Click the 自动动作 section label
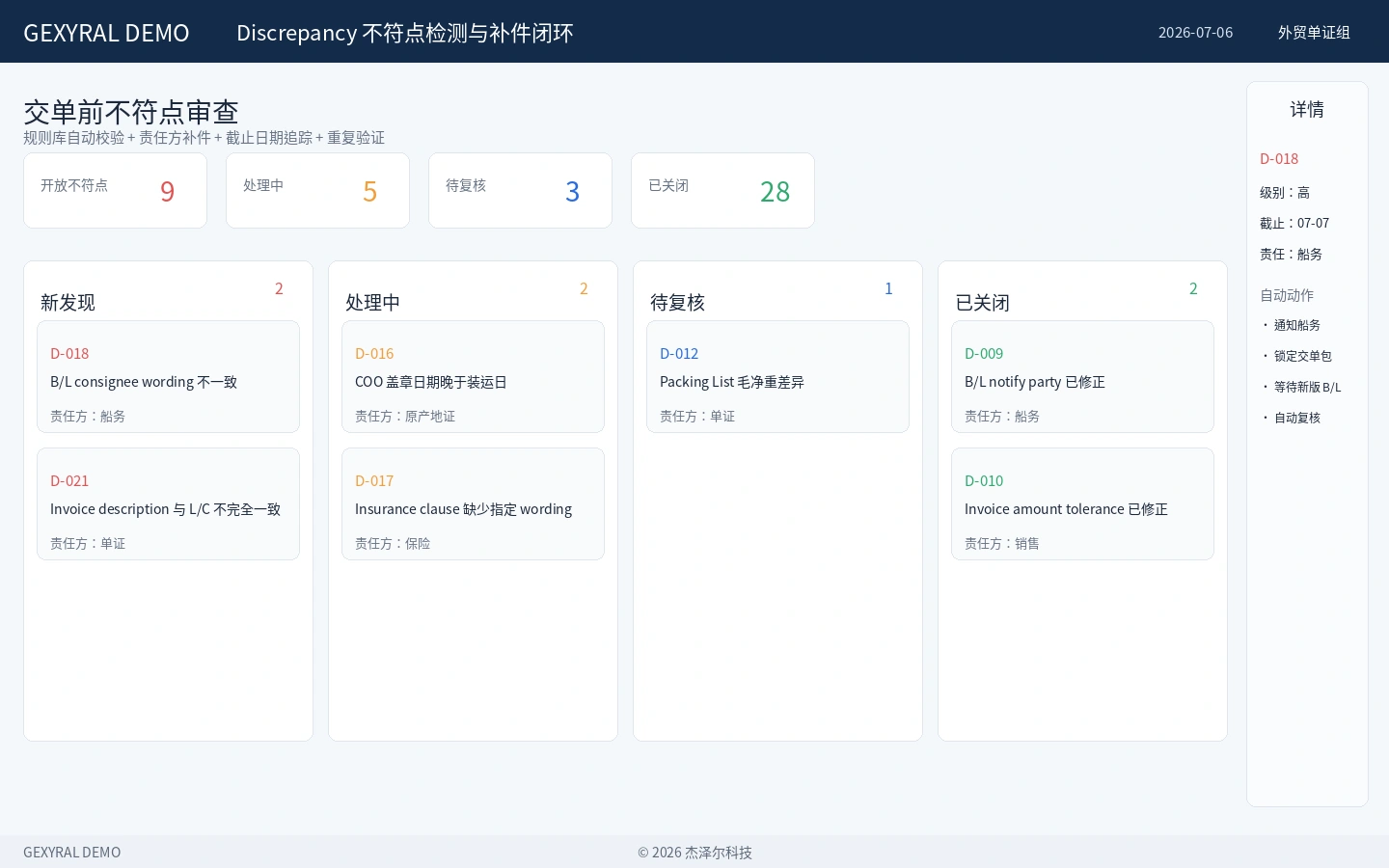Image resolution: width=1389 pixels, height=868 pixels. pos(1287,296)
